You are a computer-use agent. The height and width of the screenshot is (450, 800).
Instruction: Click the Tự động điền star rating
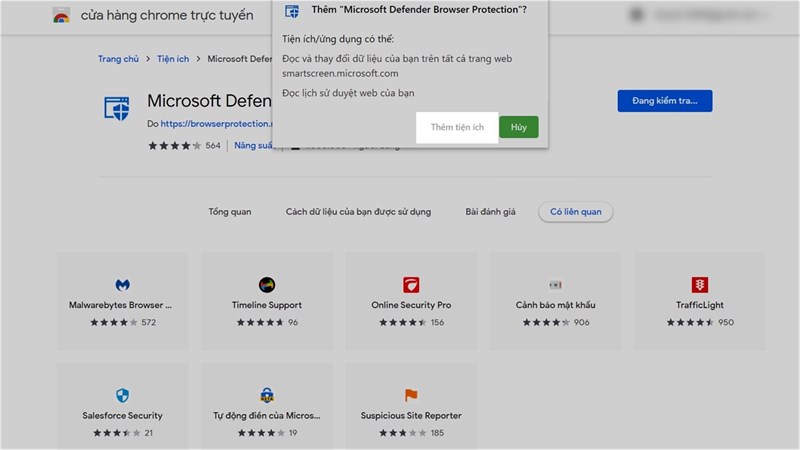(261, 433)
